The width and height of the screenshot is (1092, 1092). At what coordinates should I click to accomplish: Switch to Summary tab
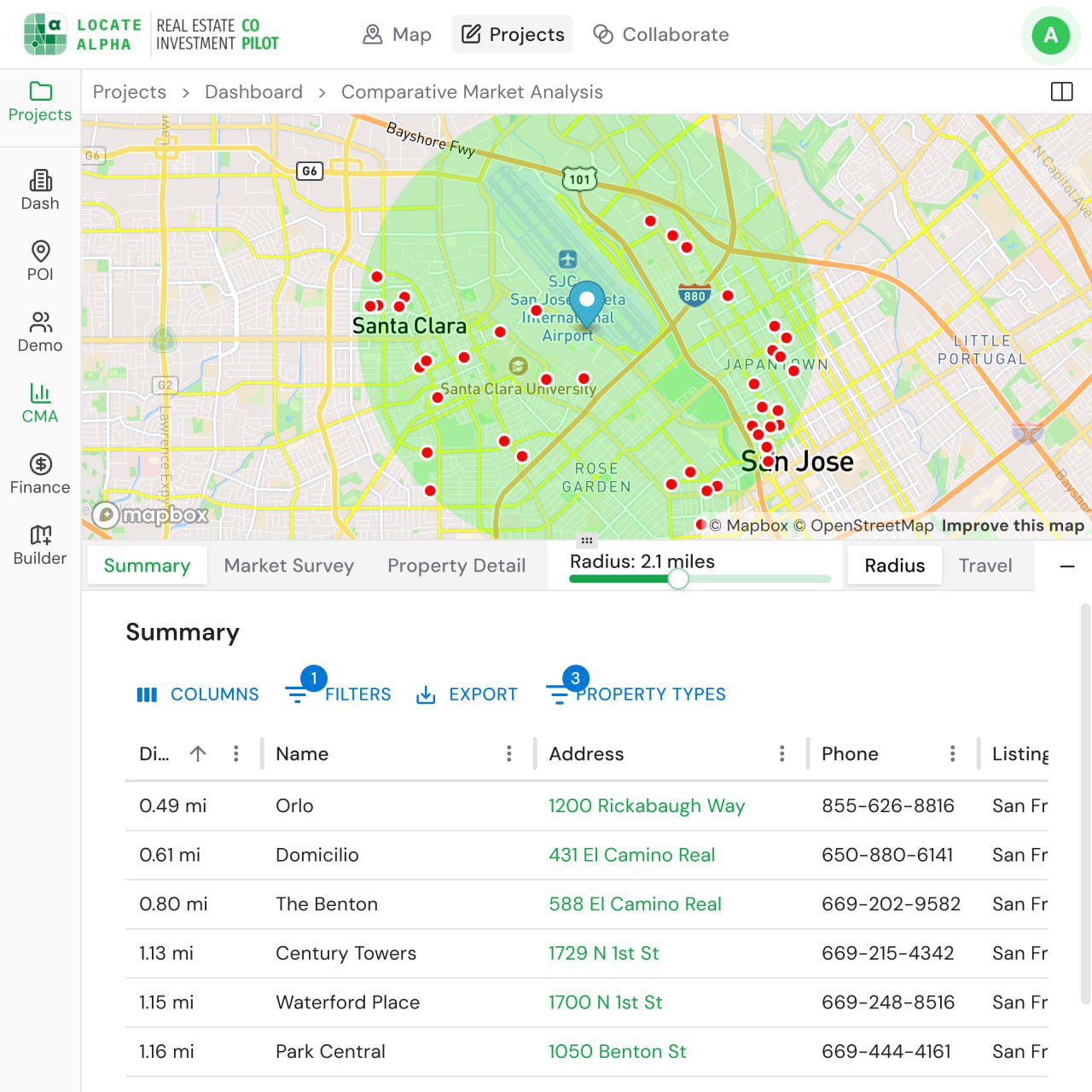[x=147, y=566]
